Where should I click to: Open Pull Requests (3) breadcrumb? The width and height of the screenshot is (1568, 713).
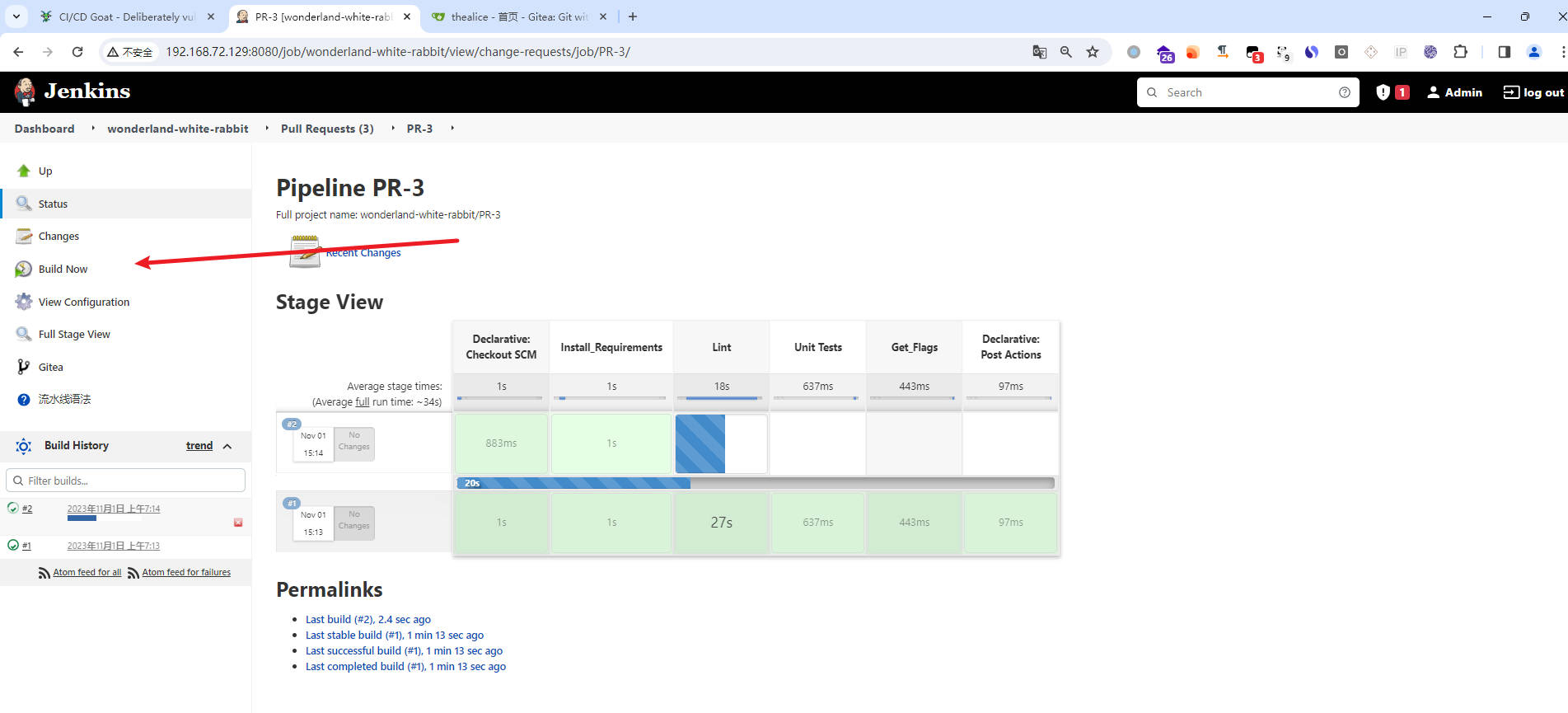click(327, 129)
